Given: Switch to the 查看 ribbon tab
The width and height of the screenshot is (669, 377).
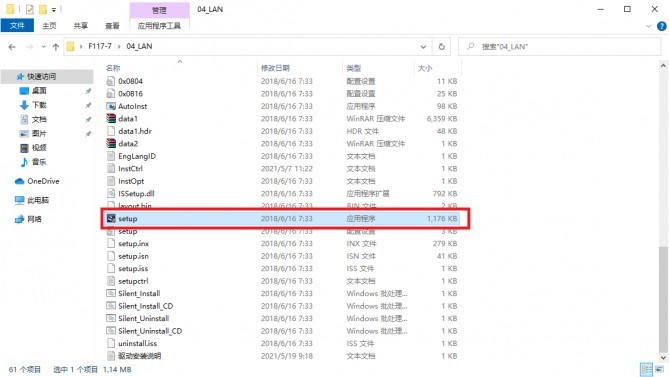Looking at the screenshot, I should 112,26.
